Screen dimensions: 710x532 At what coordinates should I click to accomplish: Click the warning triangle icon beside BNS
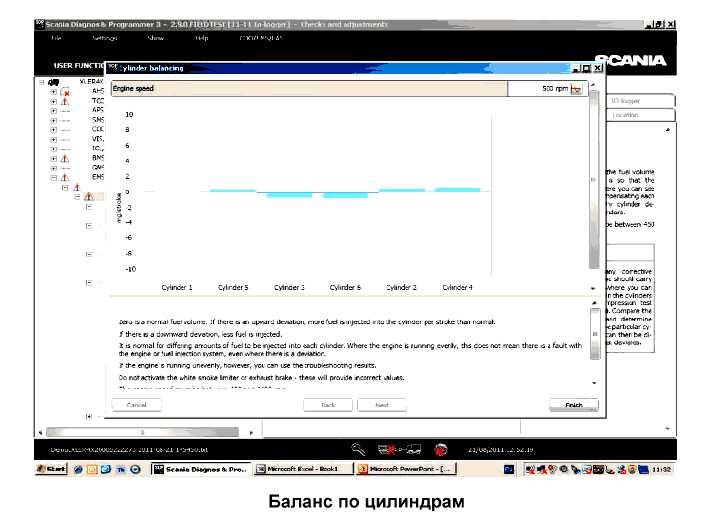pyautogui.click(x=65, y=157)
